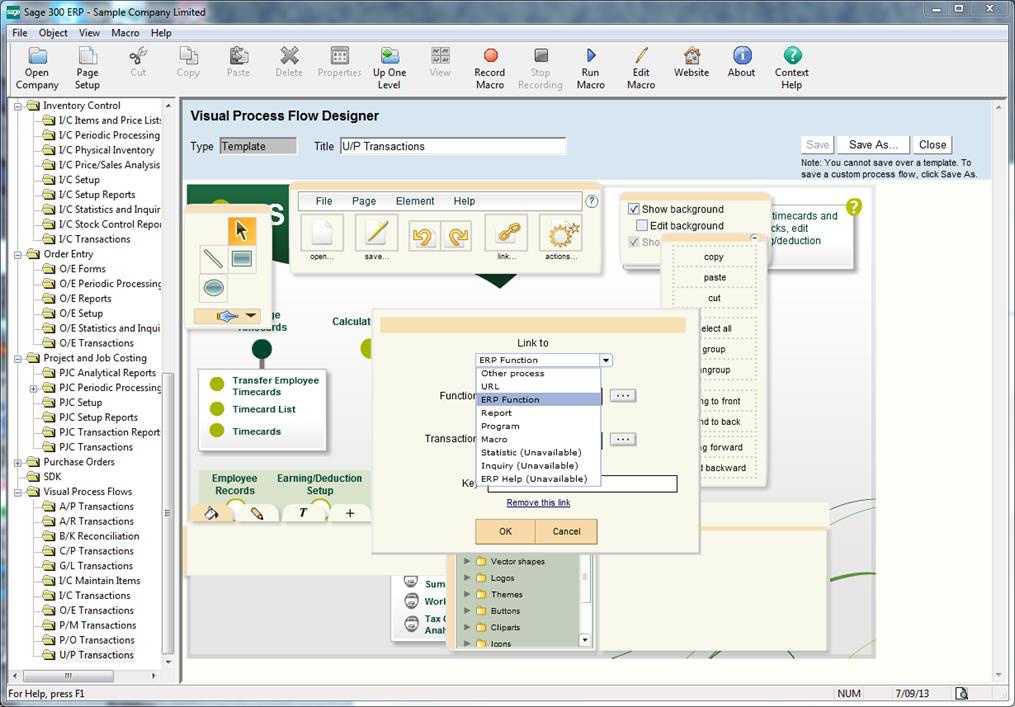Open the actions... gear icon
The width and height of the screenshot is (1015, 707).
pyautogui.click(x=561, y=233)
